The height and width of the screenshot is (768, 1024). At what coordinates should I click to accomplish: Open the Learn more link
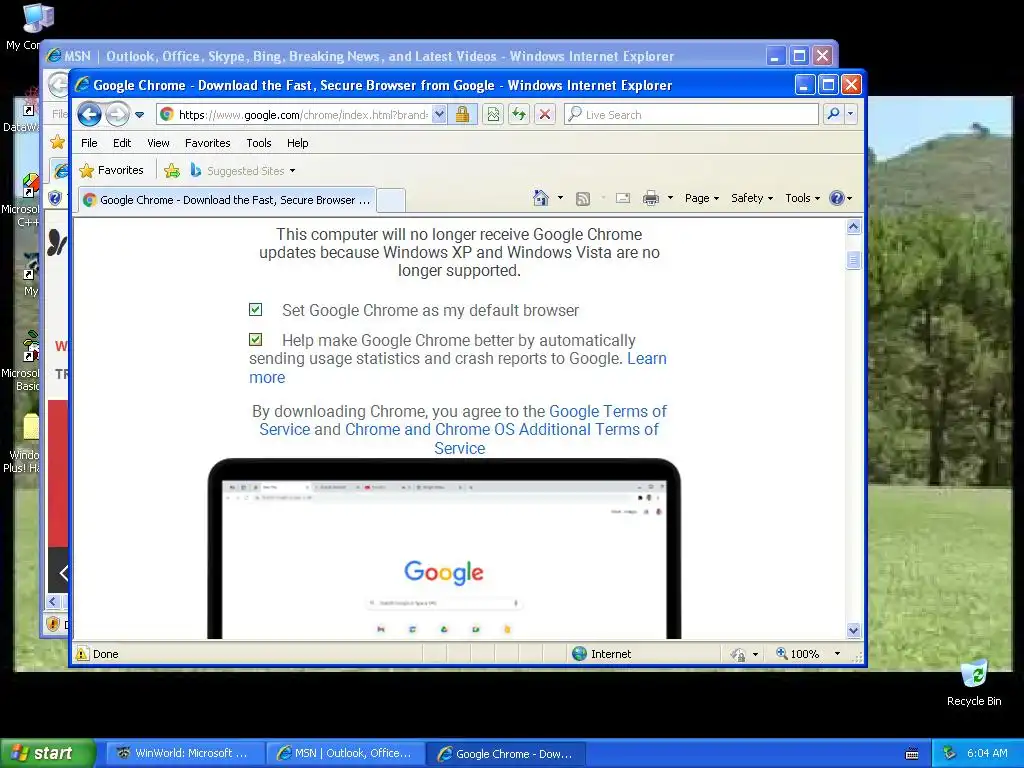click(647, 359)
